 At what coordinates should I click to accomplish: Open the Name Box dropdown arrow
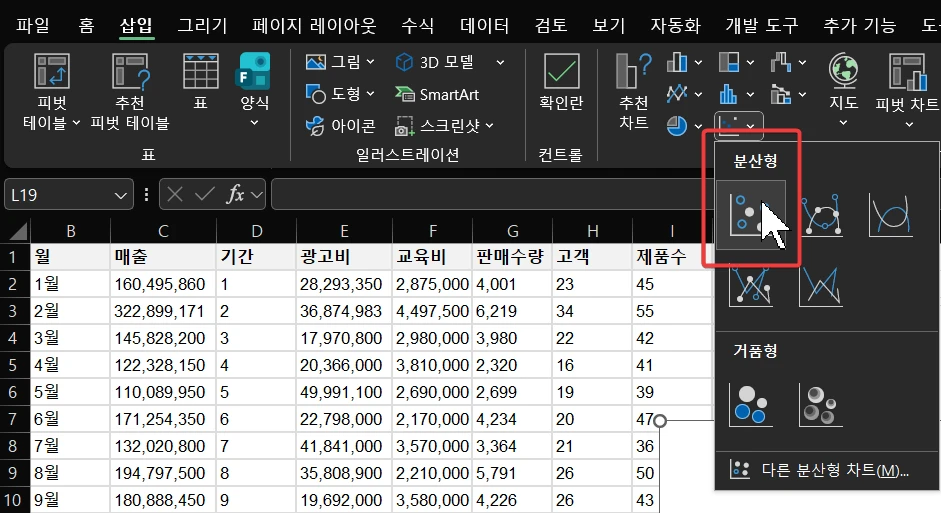[122, 195]
